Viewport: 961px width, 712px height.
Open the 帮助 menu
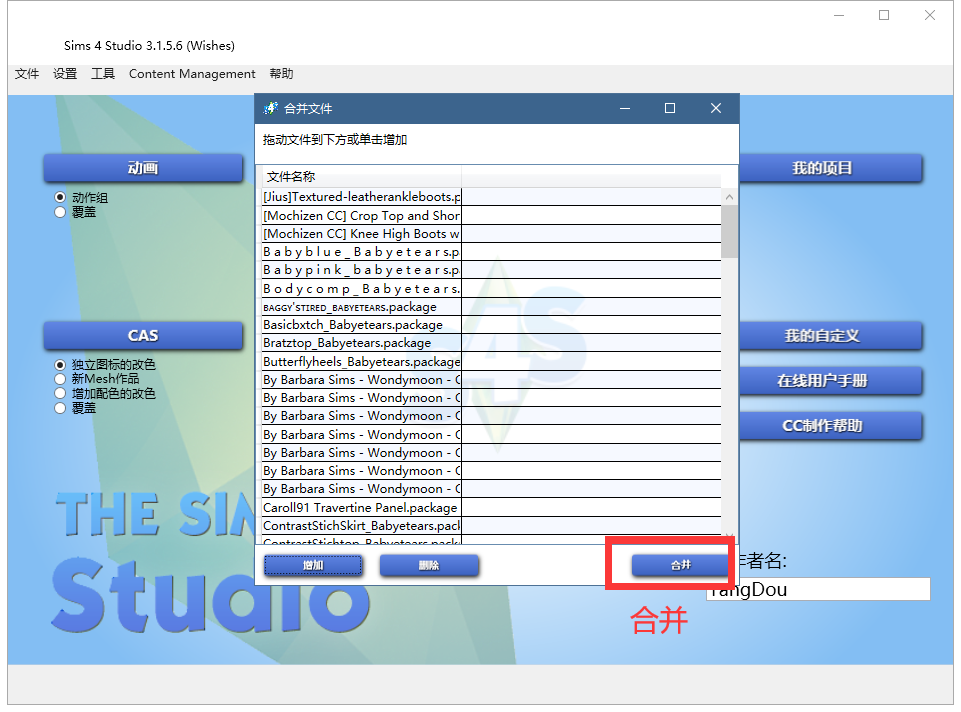tap(281, 74)
